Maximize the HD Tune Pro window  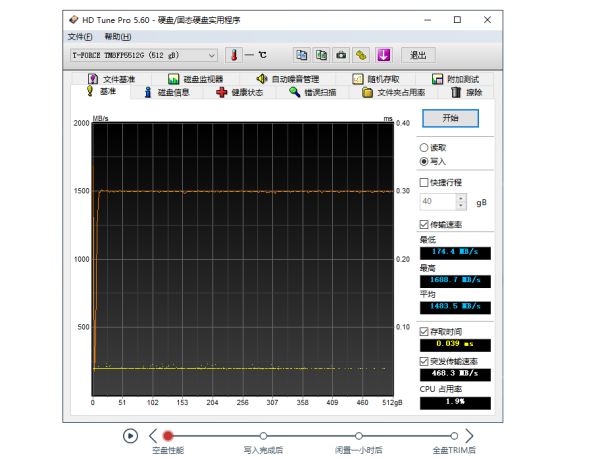point(457,20)
